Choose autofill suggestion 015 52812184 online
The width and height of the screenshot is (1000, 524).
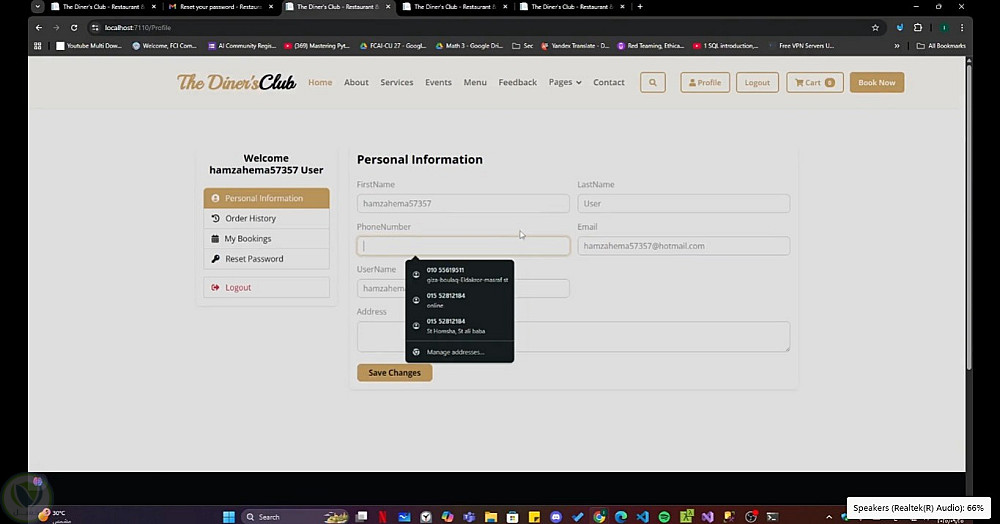[x=459, y=300]
